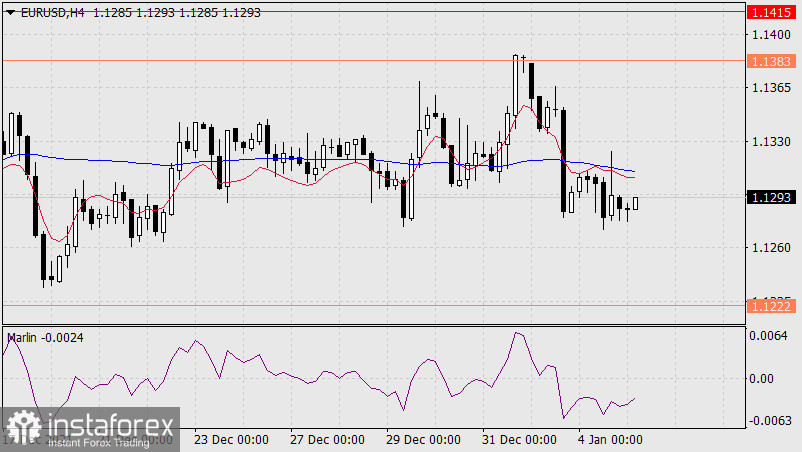Click the 23 Dec 00:00 time label

click(x=231, y=440)
